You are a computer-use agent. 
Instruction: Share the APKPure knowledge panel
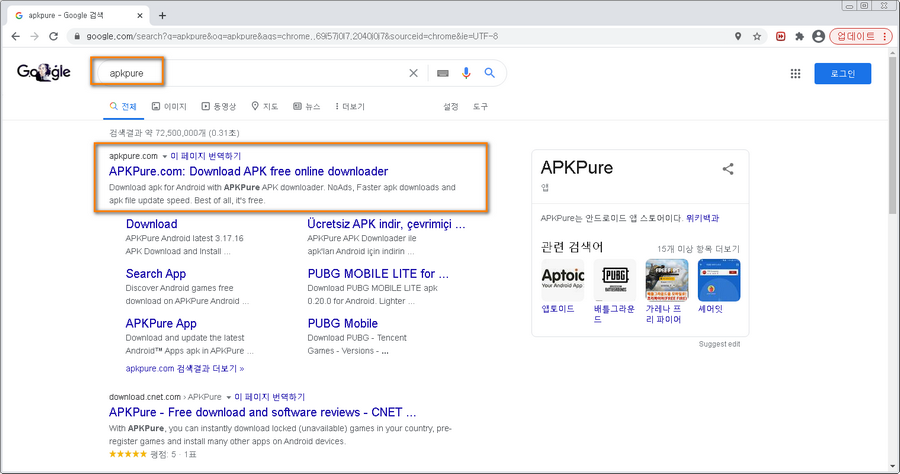[x=728, y=169]
